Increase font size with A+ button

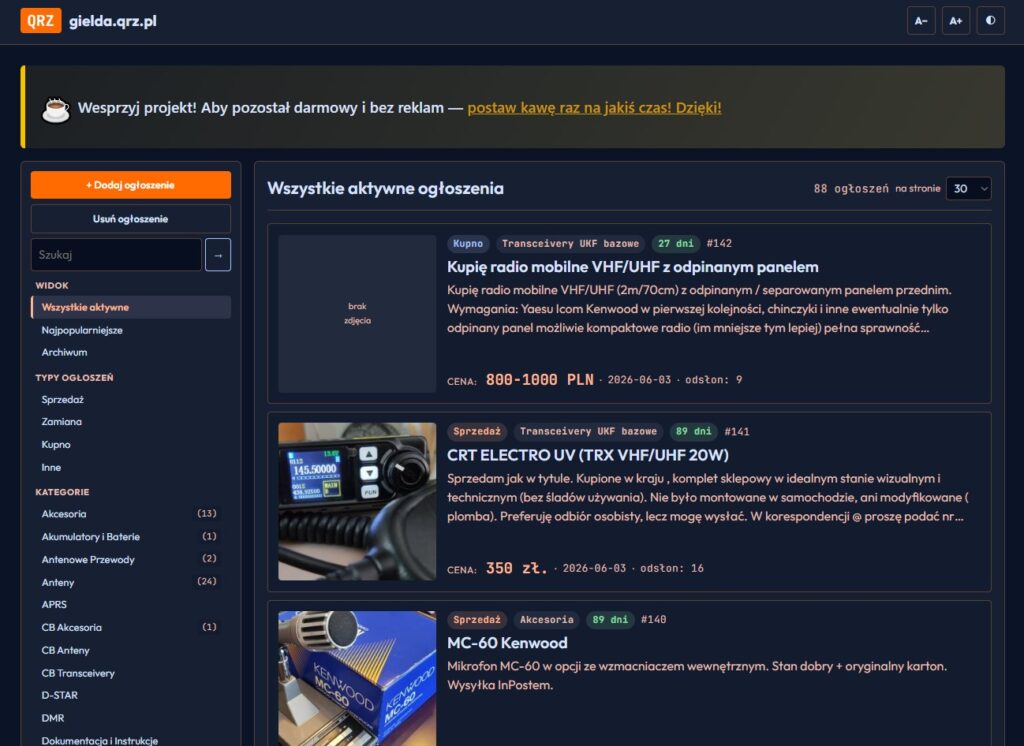click(x=955, y=21)
